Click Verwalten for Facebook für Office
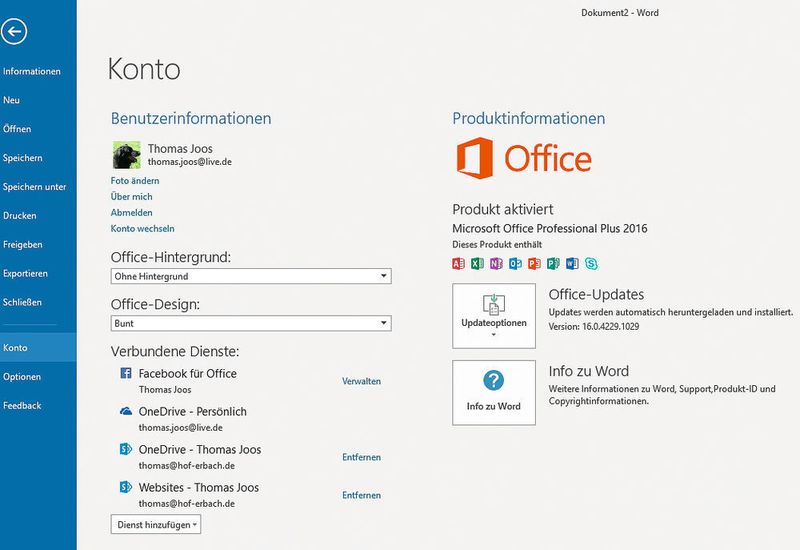This screenshot has height=550, width=800. (x=361, y=381)
